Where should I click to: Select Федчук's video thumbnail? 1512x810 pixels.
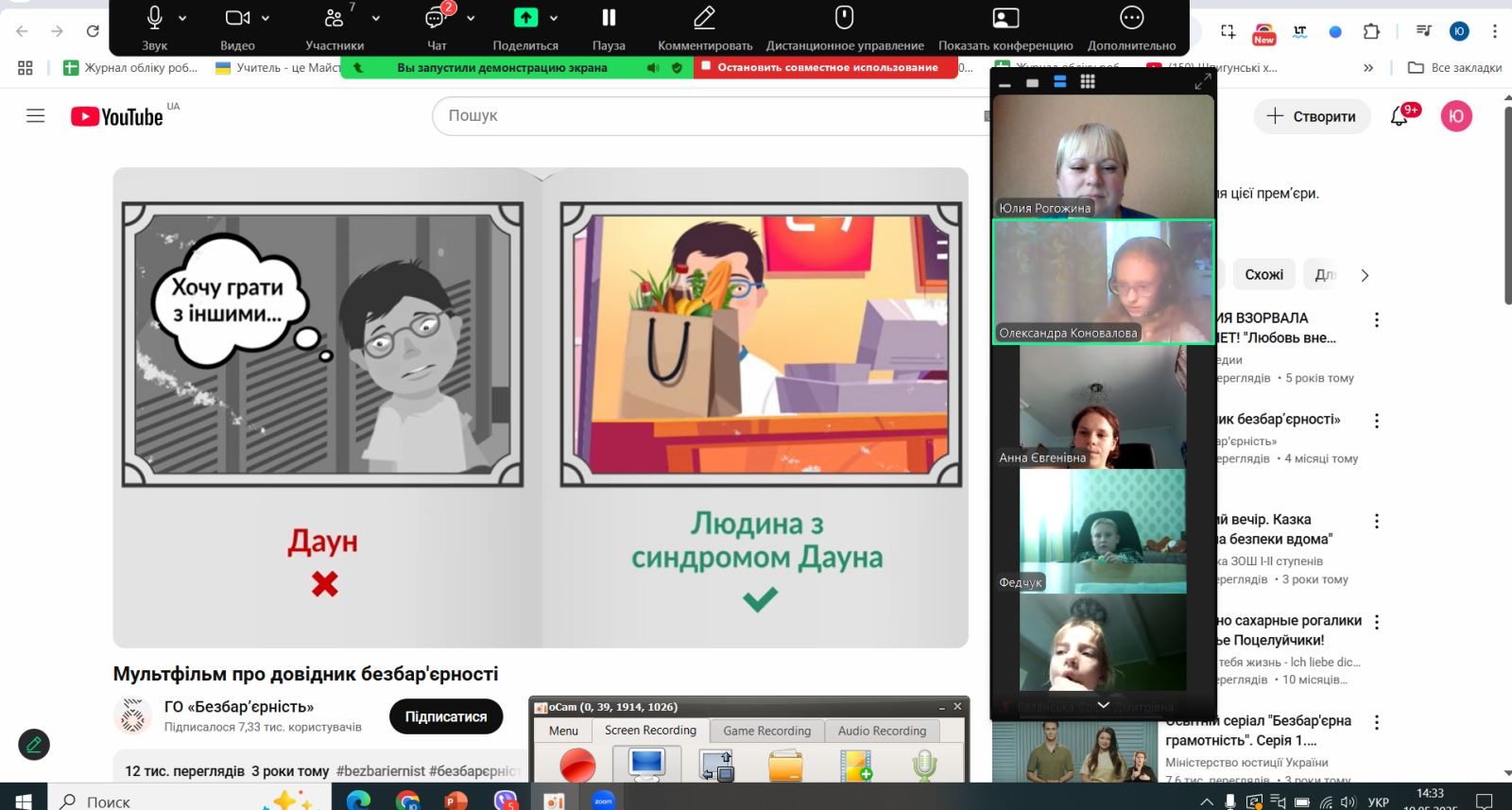pos(1103,531)
